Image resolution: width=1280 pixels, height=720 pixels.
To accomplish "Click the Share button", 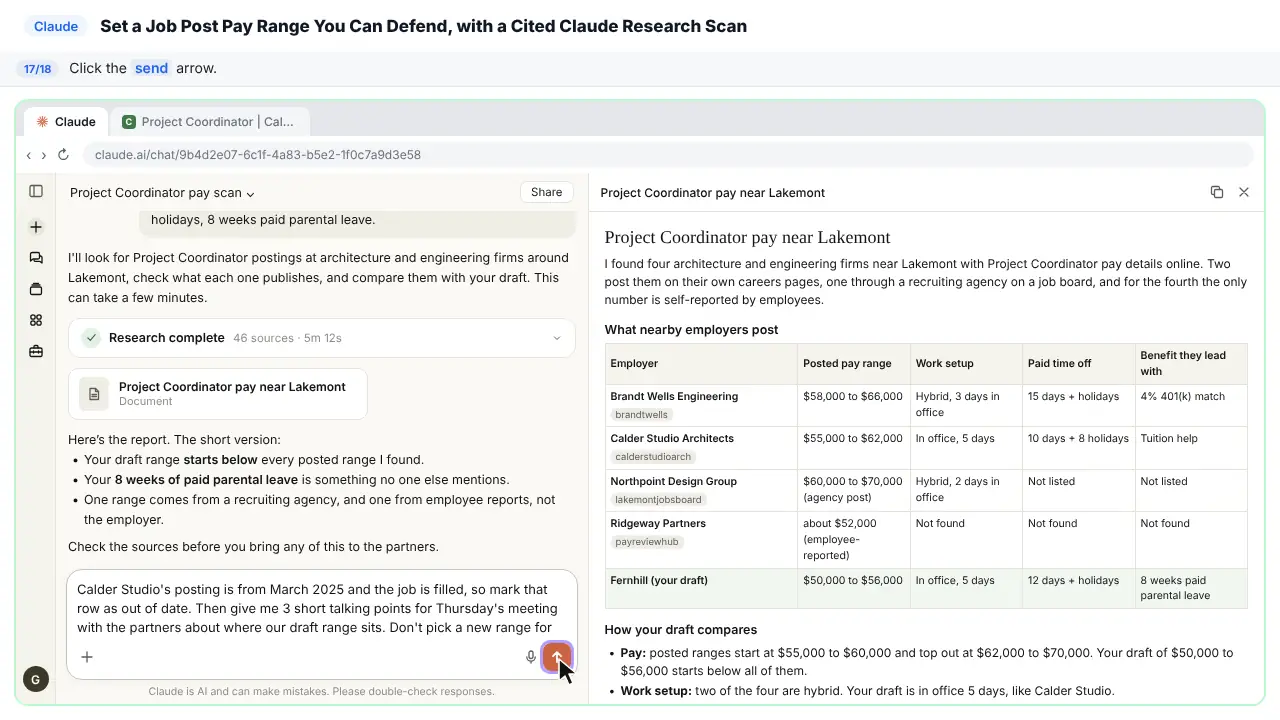I will pyautogui.click(x=546, y=192).
